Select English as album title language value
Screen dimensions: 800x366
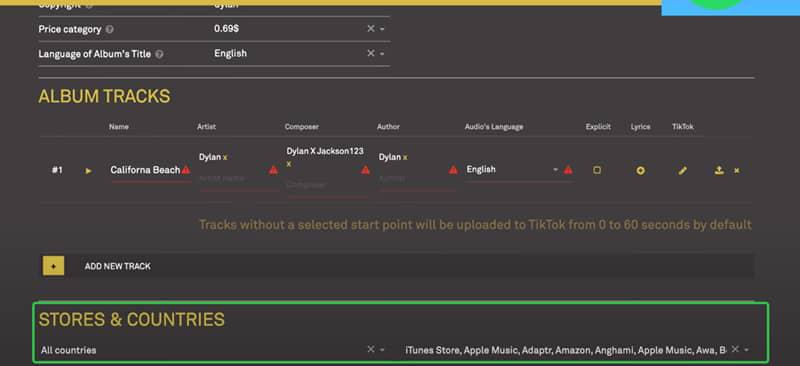[x=230, y=53]
